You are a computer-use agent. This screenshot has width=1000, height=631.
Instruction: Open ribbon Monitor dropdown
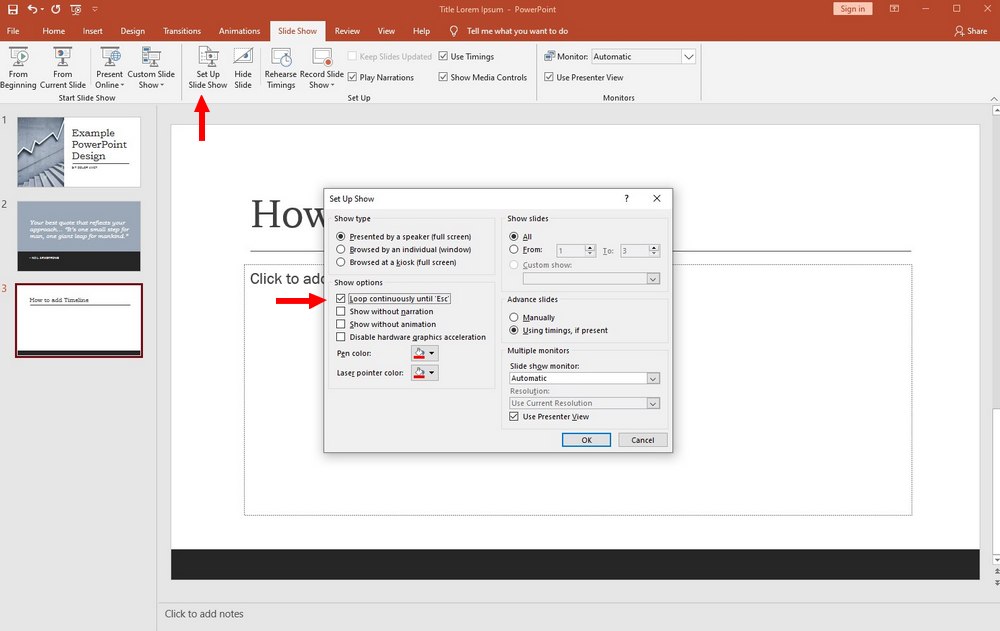tap(688, 57)
